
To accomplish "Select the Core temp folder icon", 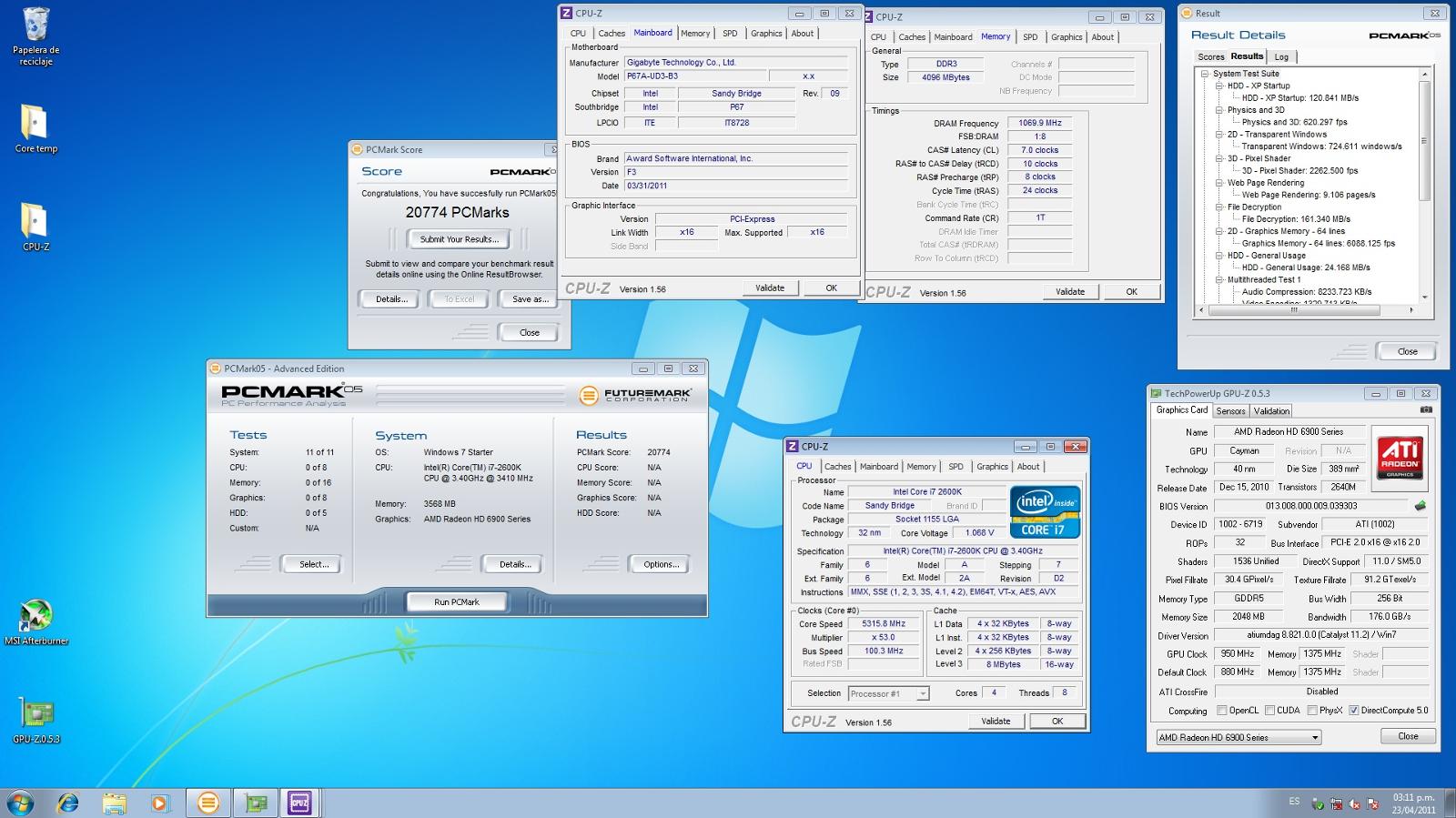I will pos(35,128).
